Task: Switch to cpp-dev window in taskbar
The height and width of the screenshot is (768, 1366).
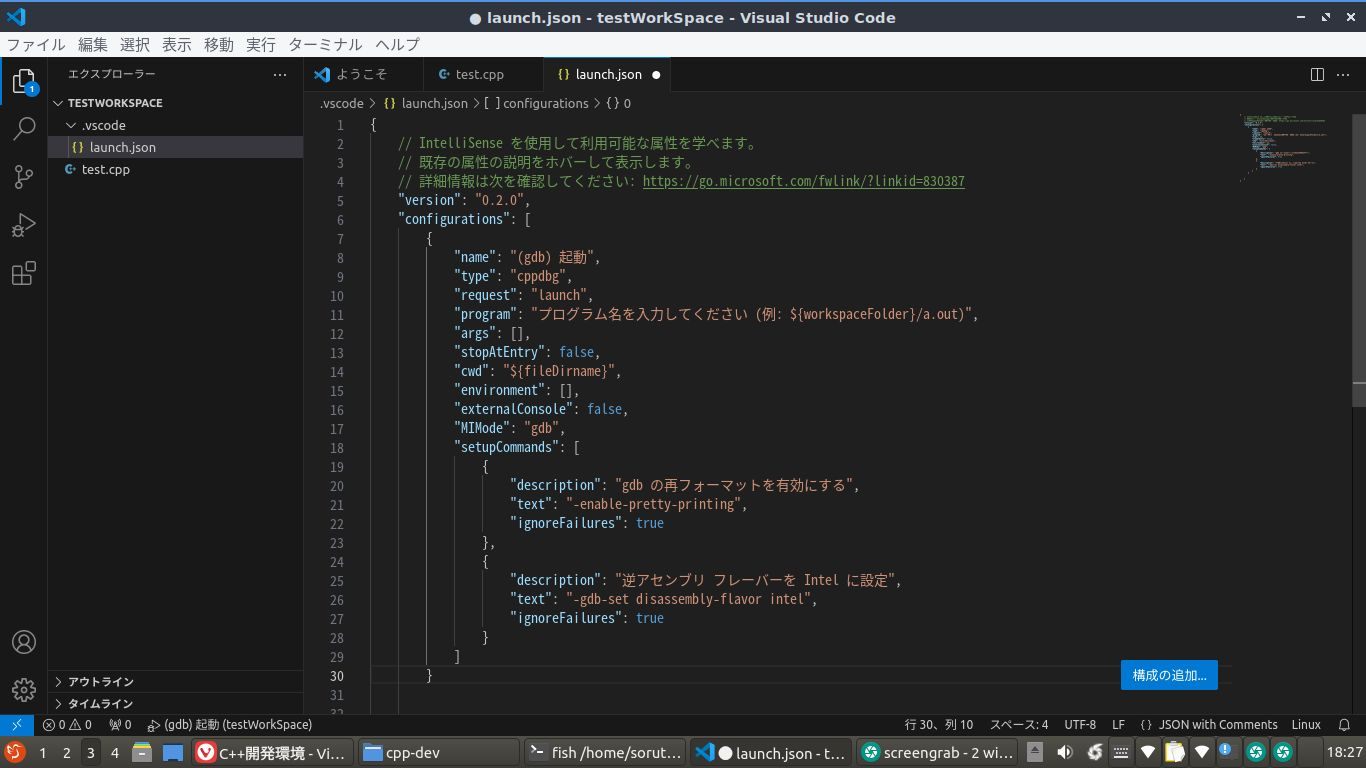Action: pyautogui.click(x=439, y=752)
